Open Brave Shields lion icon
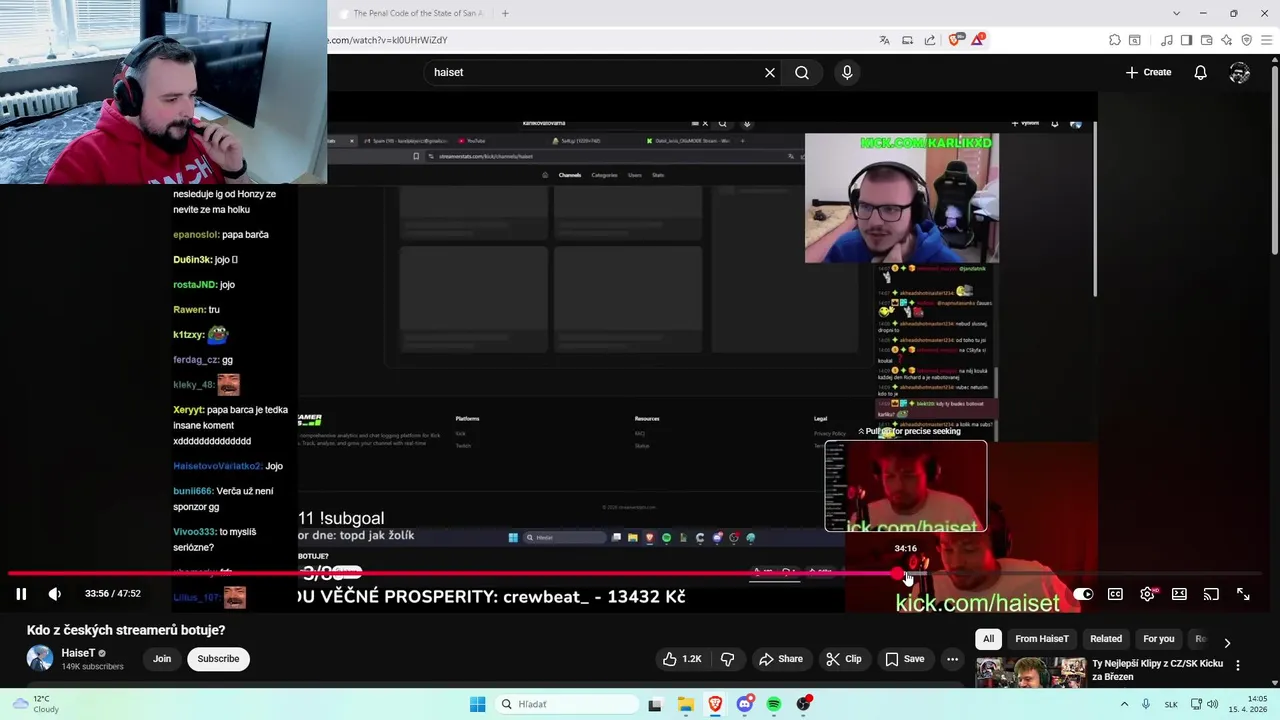 click(x=954, y=40)
